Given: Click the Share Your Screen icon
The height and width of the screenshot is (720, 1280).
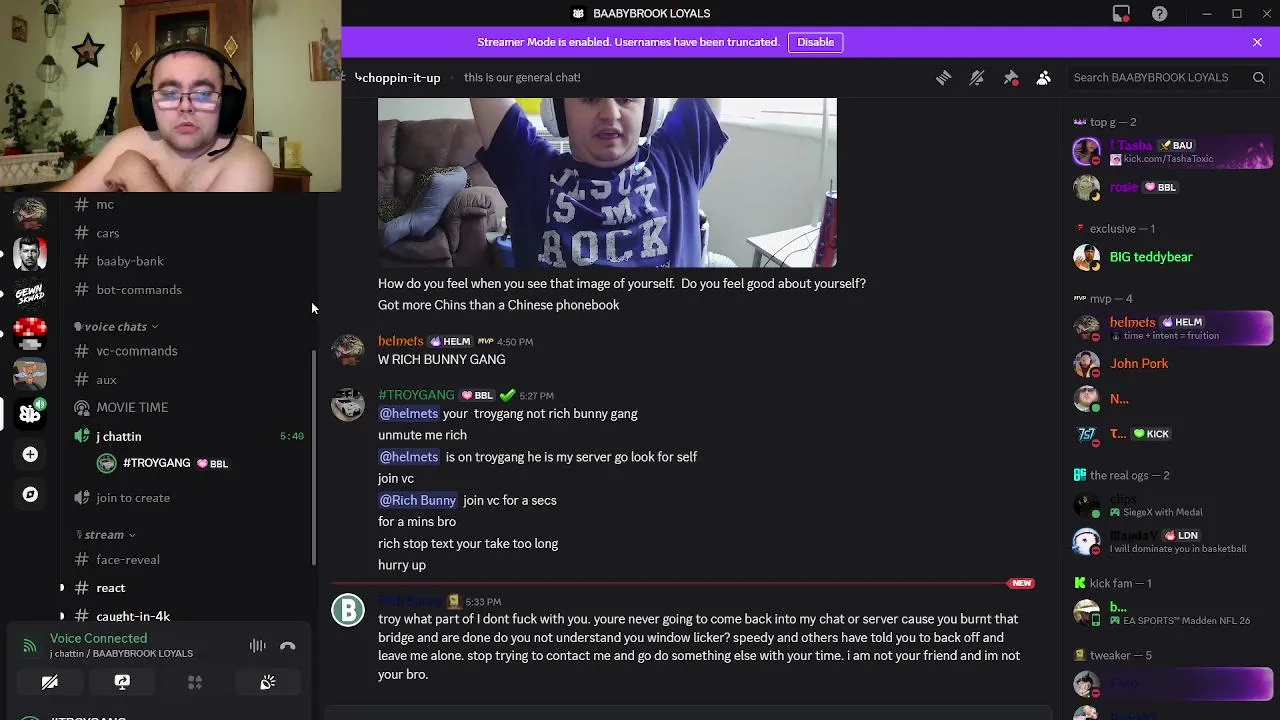Looking at the screenshot, I should click(122, 682).
